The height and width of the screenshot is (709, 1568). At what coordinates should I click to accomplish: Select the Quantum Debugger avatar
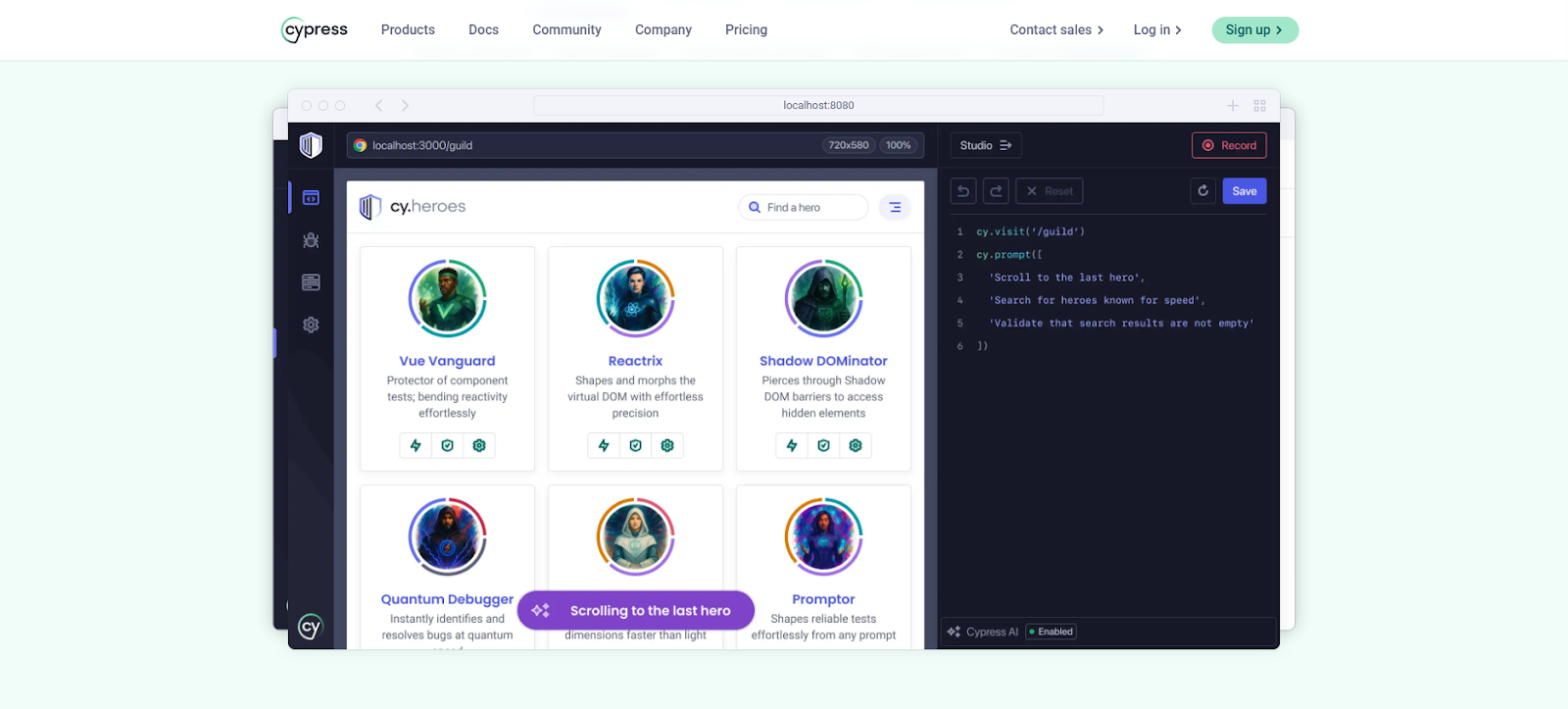click(447, 536)
